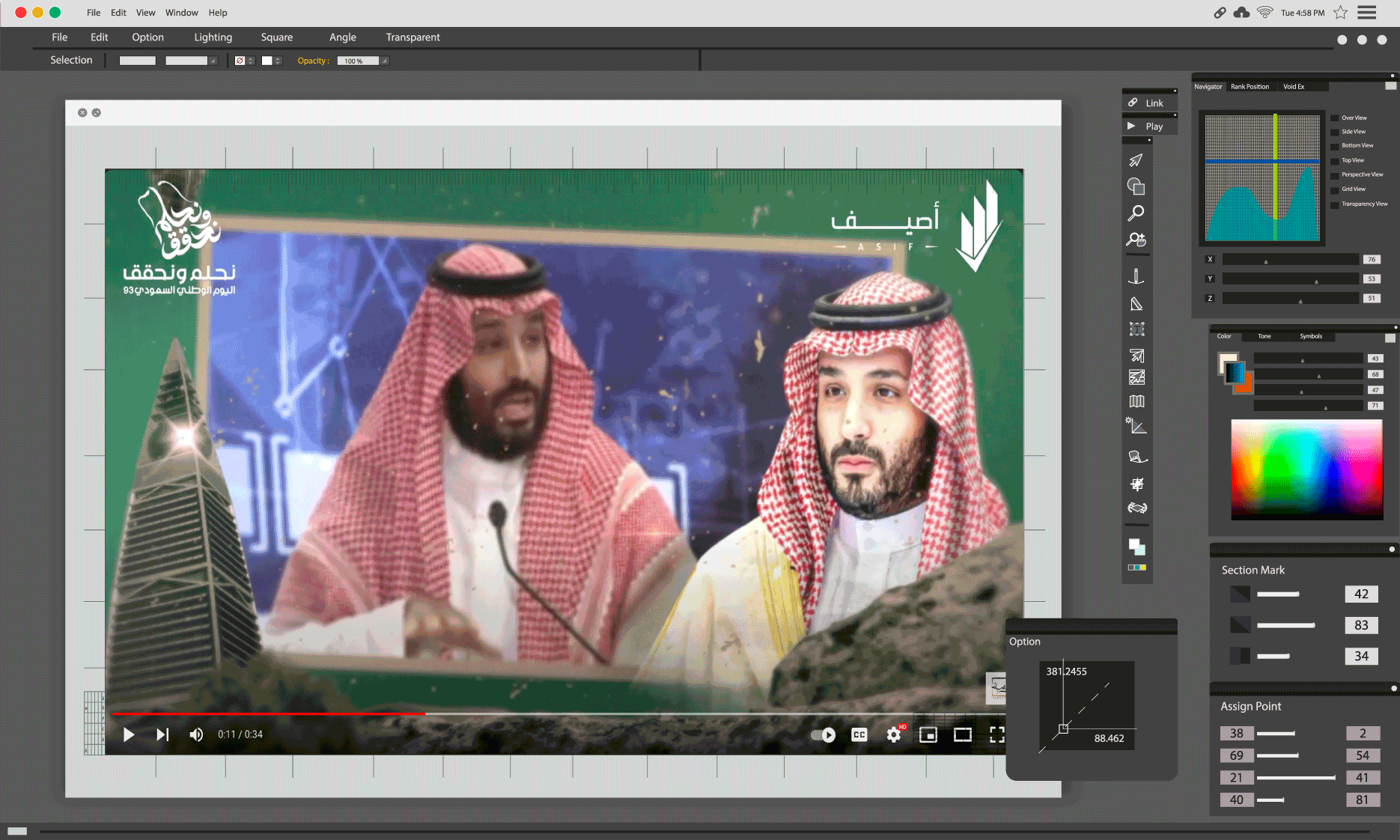Check the Perspective View option

(1335, 175)
